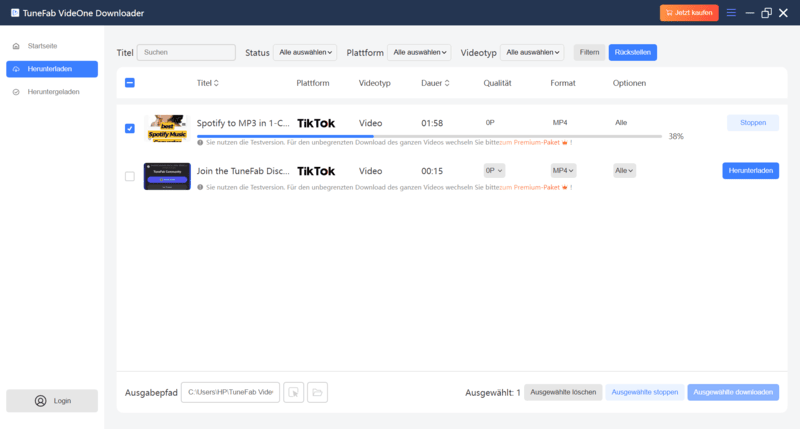Click 'MP4' format value in Spotify row

click(560, 122)
